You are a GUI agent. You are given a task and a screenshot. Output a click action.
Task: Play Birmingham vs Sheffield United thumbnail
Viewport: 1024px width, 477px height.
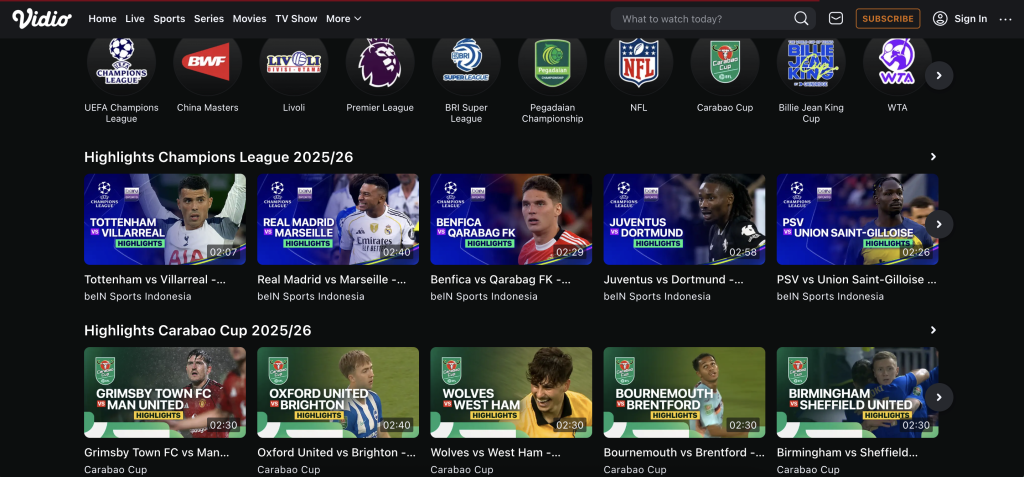tap(857, 392)
